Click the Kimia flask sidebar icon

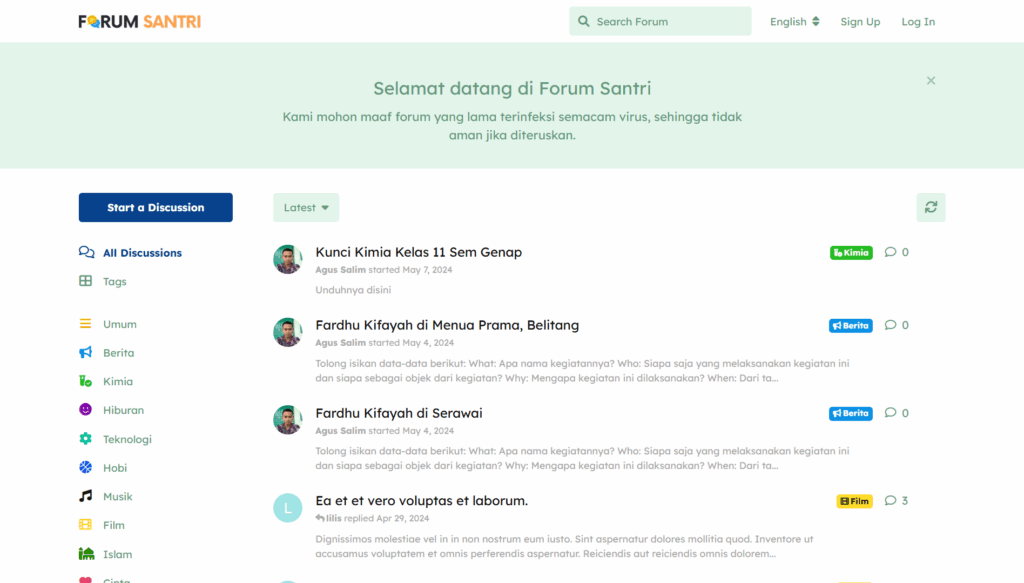tap(86, 381)
